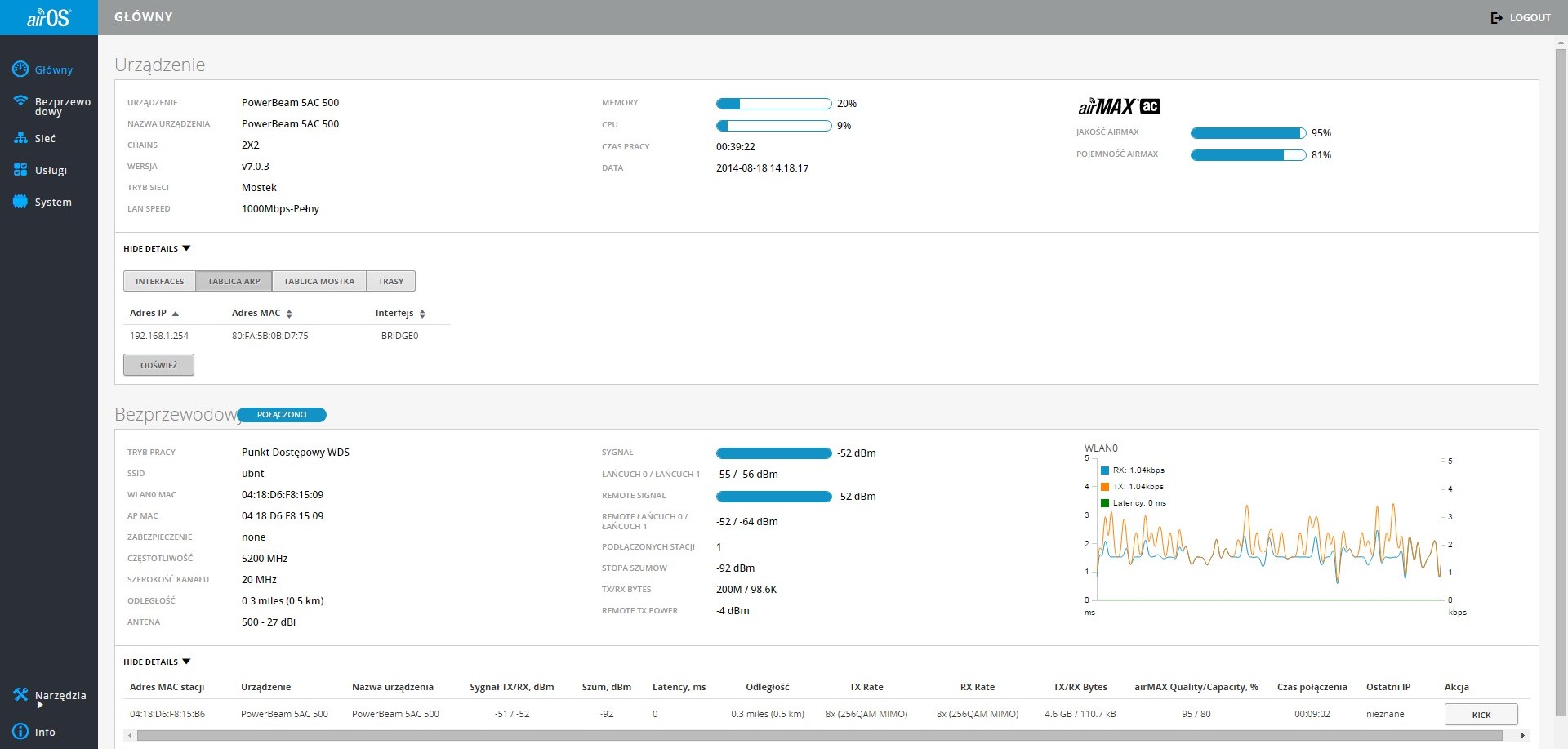
Task: Click the airMAX ac logo
Action: pyautogui.click(x=1119, y=106)
